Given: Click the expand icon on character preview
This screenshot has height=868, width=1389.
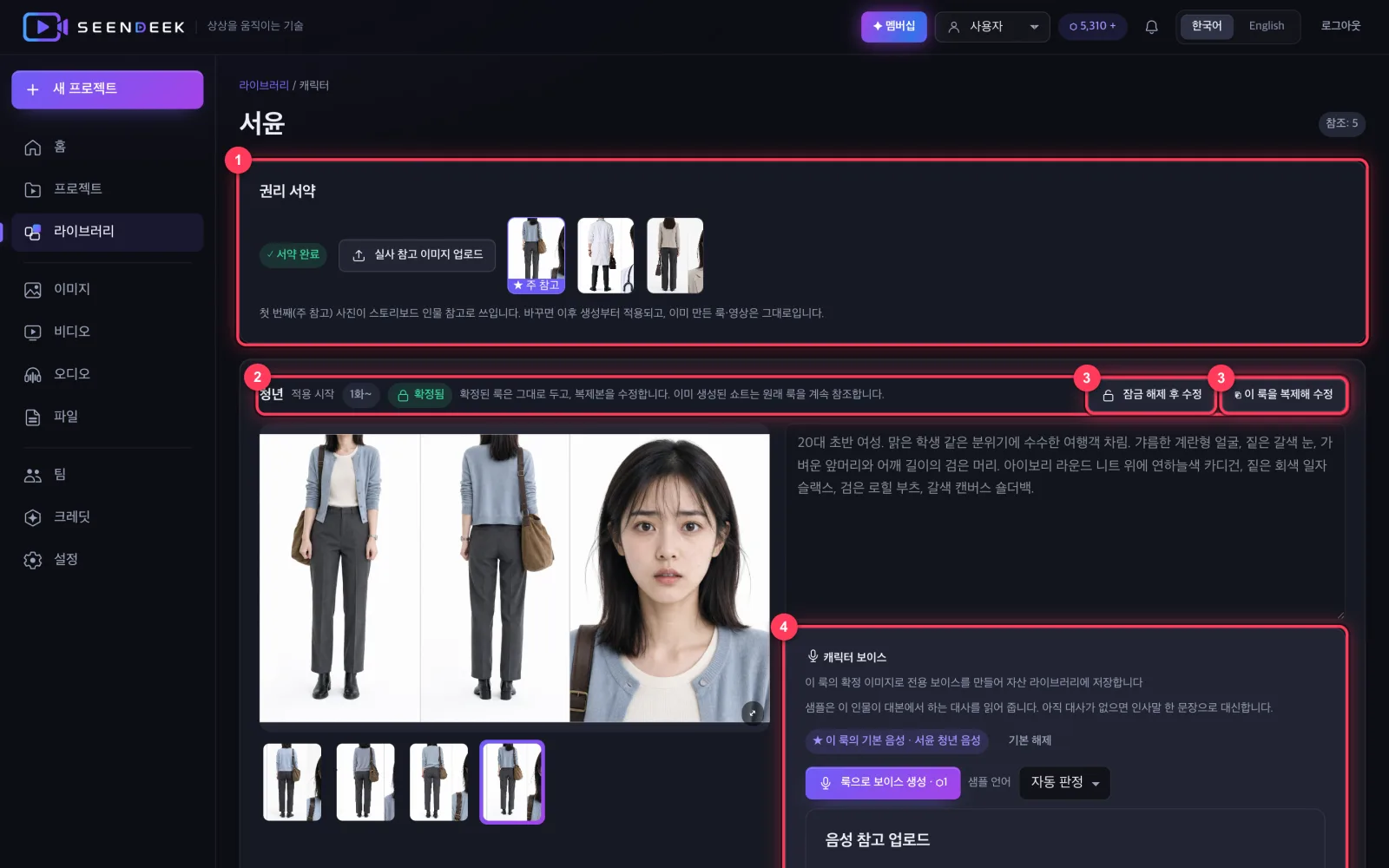Looking at the screenshot, I should tap(753, 713).
